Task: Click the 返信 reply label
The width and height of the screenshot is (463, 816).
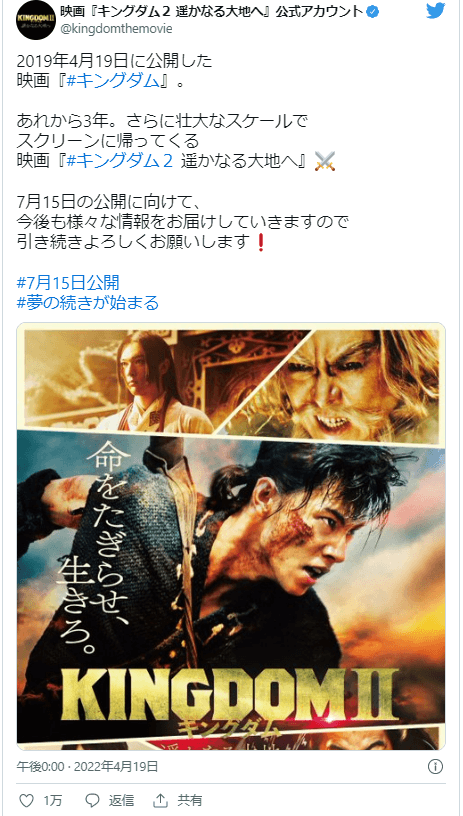Action: coord(121,799)
